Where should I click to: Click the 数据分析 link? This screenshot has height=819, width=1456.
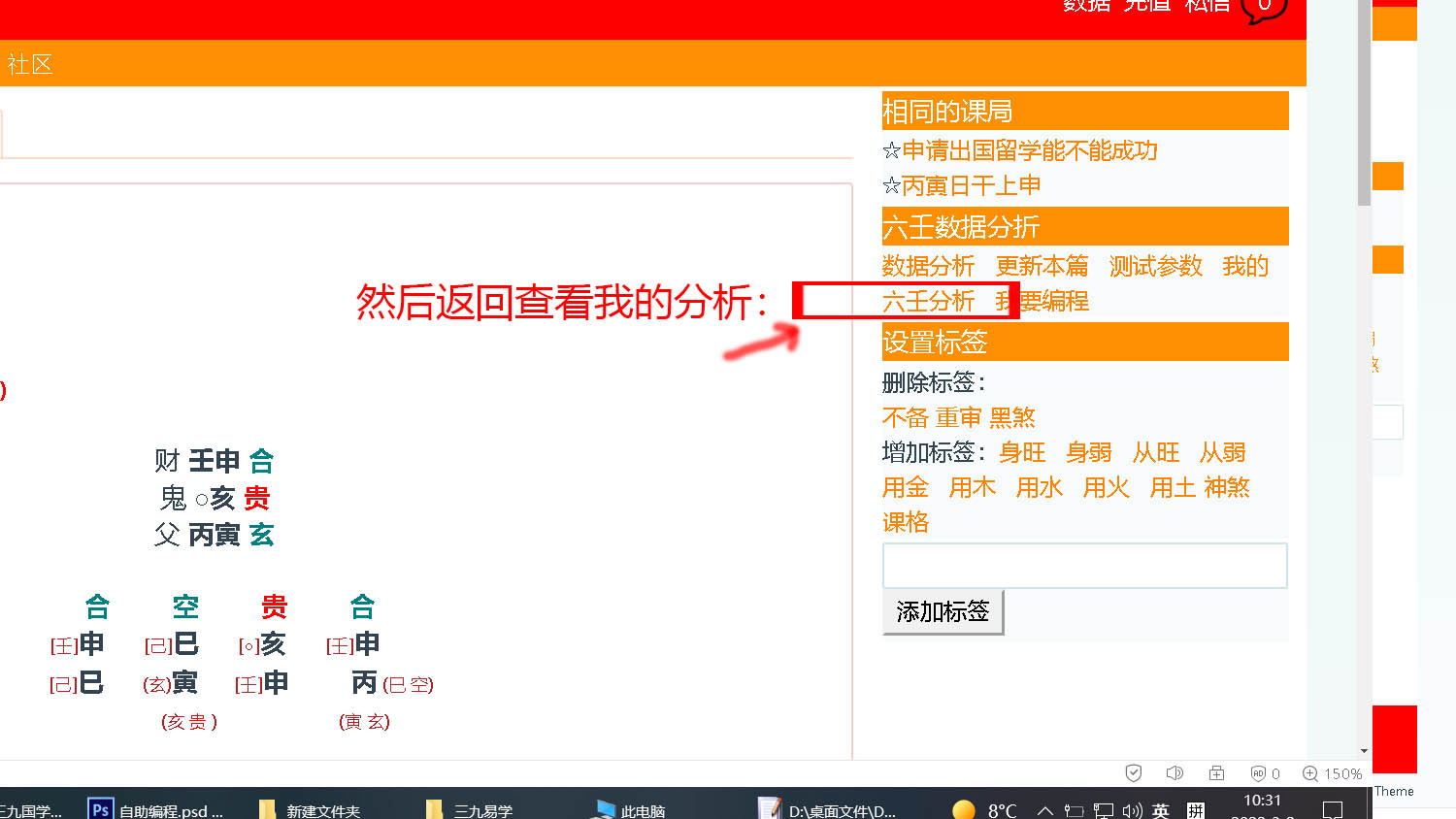click(x=928, y=266)
